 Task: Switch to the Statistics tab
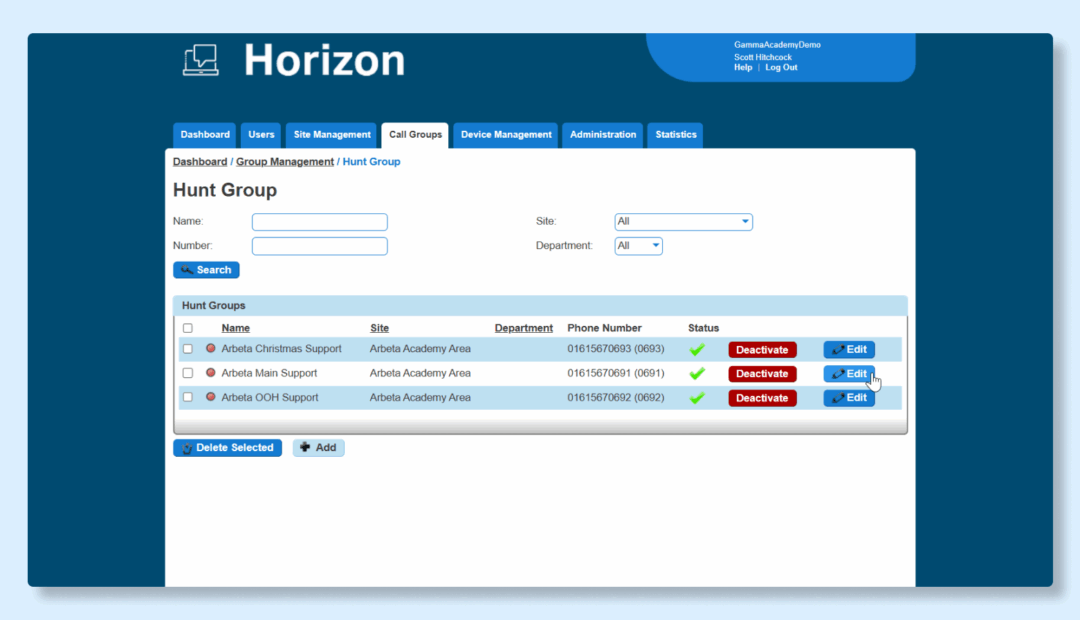pos(676,134)
